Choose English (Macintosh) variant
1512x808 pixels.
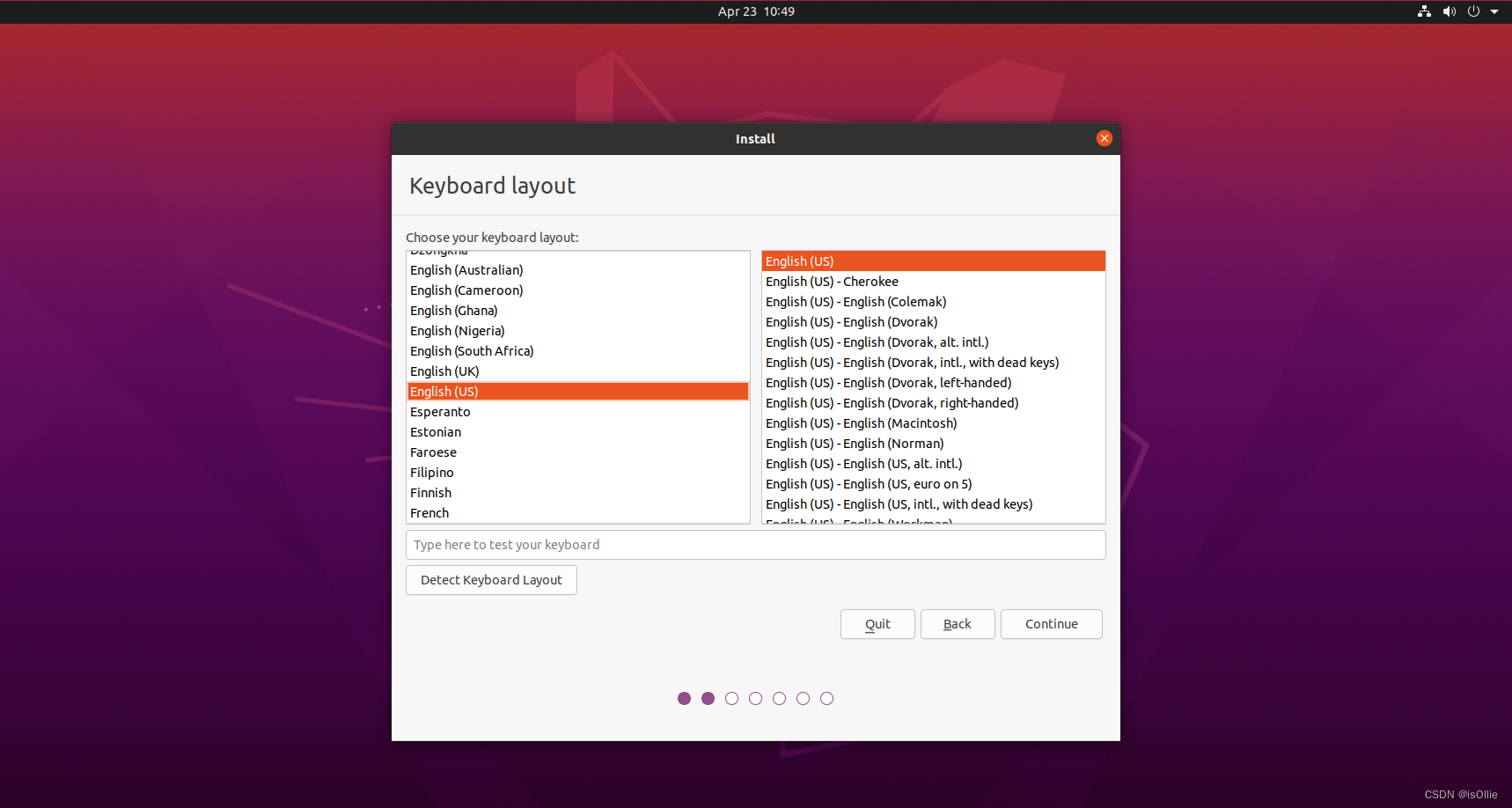coord(934,423)
